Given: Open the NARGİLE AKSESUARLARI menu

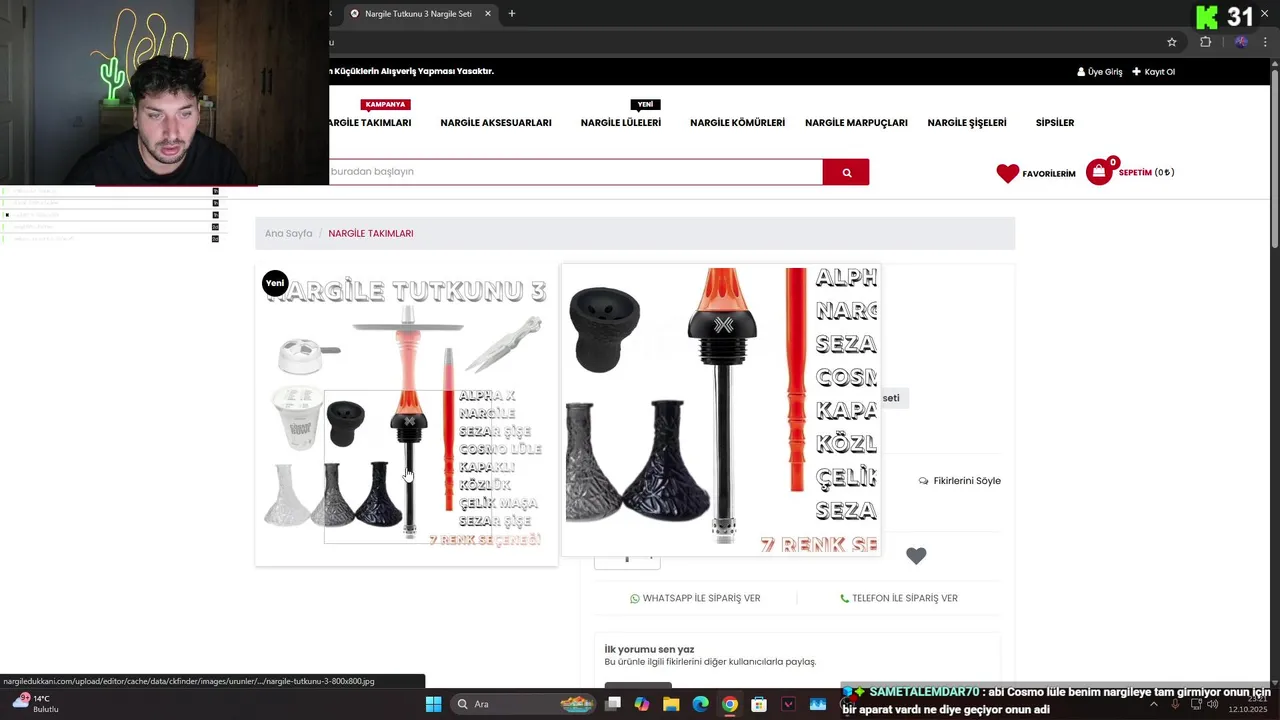Looking at the screenshot, I should [496, 123].
